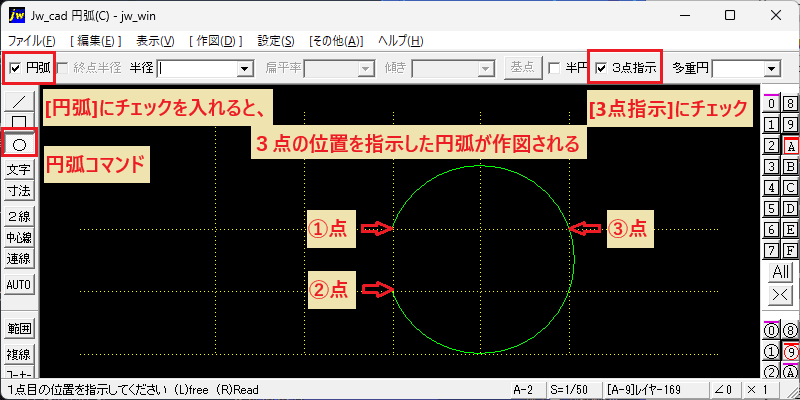This screenshot has width=800, height=400.
Task: Open the その他(A) menu
Action: click(x=336, y=41)
